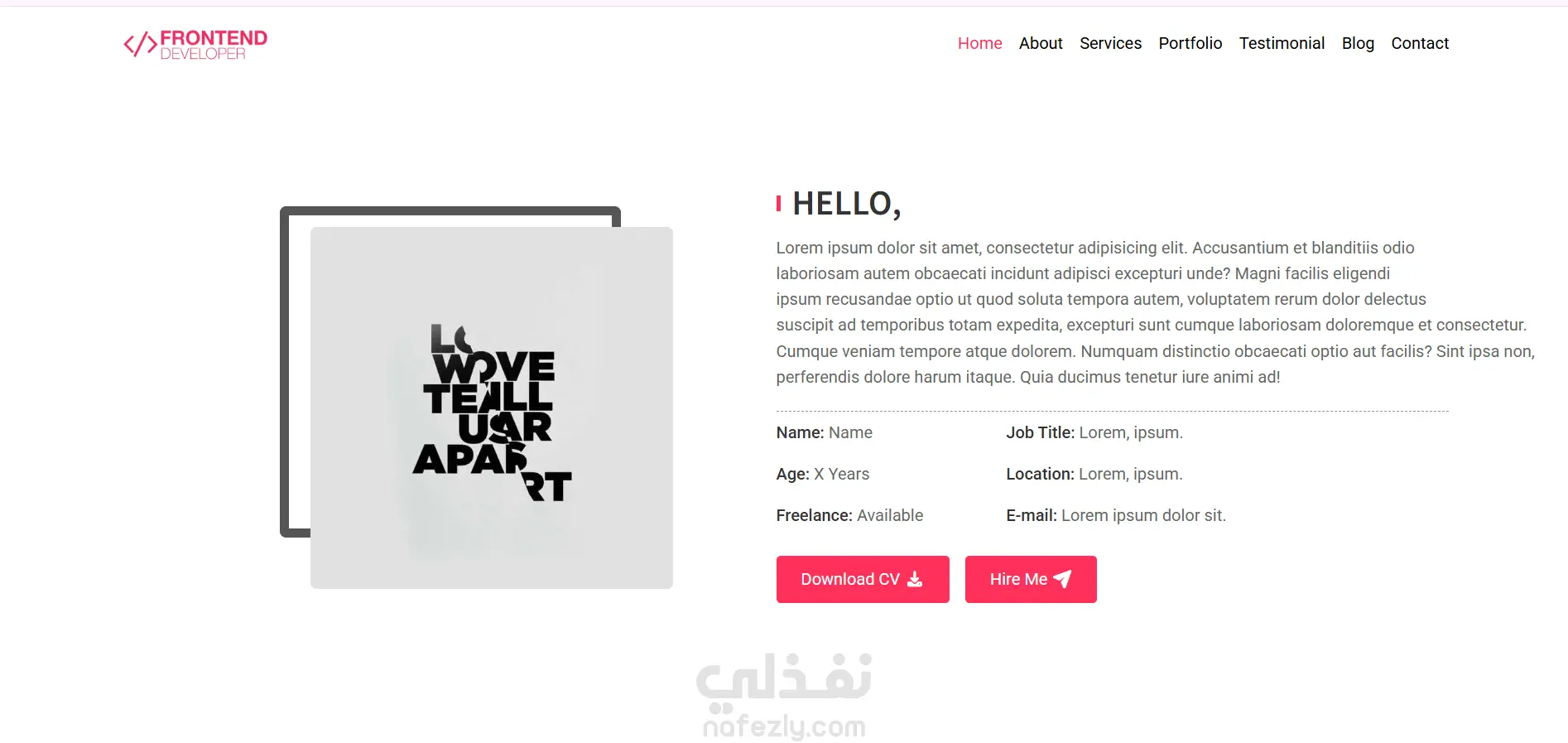Image resolution: width=1568 pixels, height=743 pixels.
Task: Click the Job Title detail line
Action: coord(1094,432)
